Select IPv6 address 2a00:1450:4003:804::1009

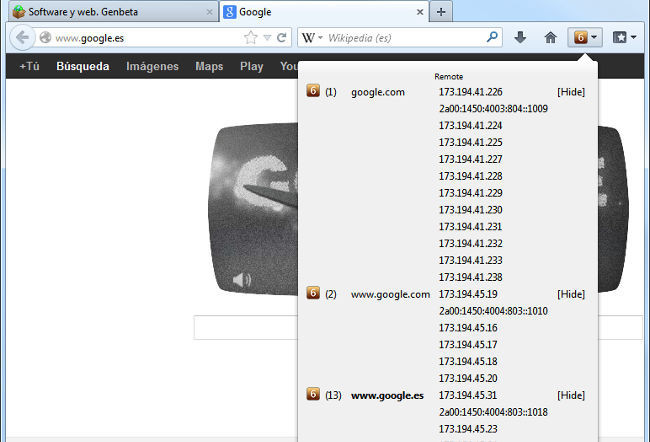pyautogui.click(x=493, y=109)
